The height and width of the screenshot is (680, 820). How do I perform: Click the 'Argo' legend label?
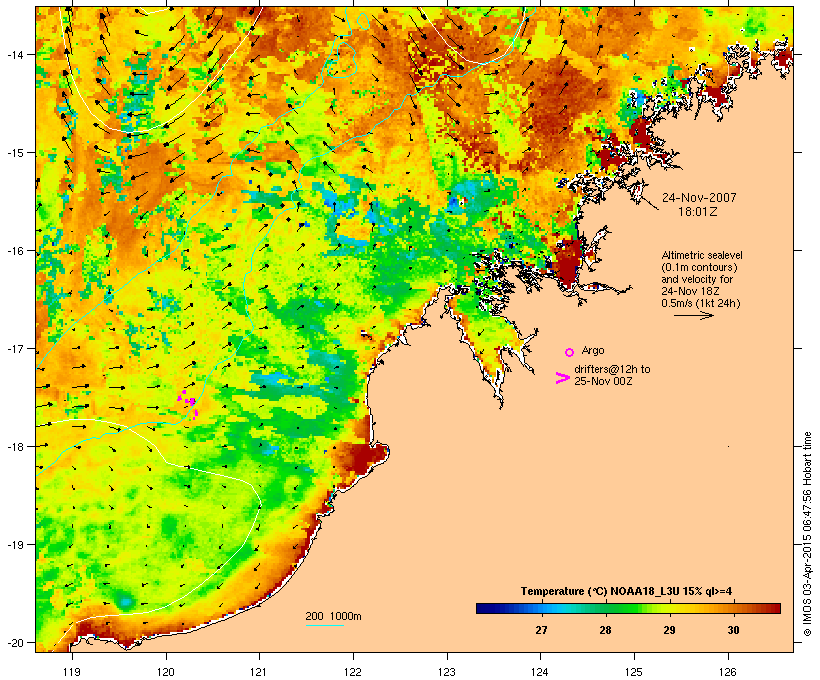pos(593,350)
